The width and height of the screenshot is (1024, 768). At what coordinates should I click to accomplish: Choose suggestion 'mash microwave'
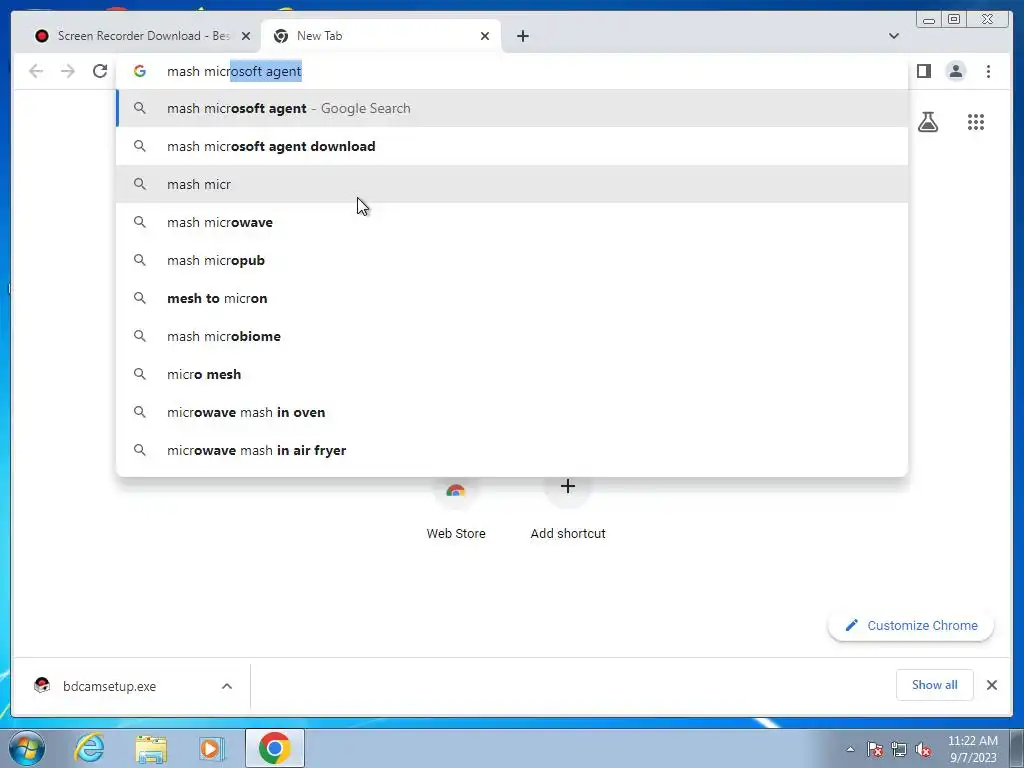pos(512,222)
